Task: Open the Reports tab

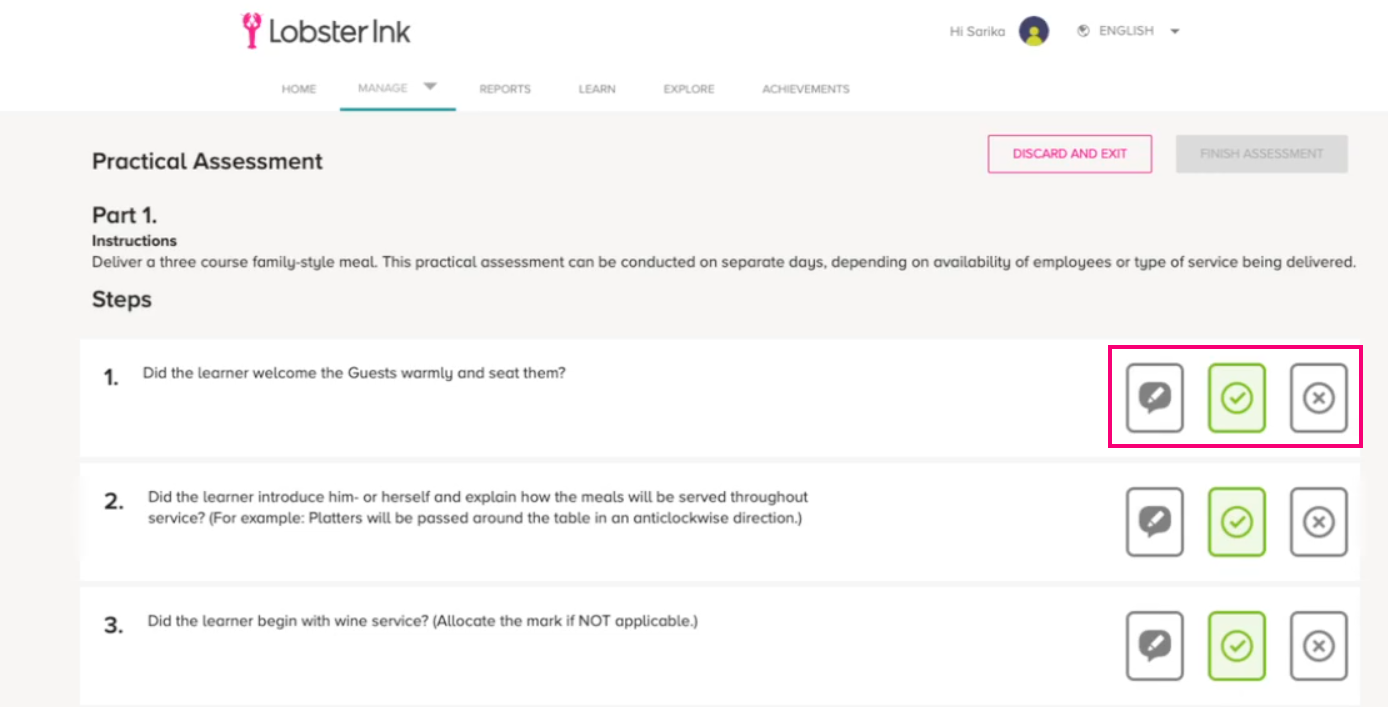Action: (505, 89)
